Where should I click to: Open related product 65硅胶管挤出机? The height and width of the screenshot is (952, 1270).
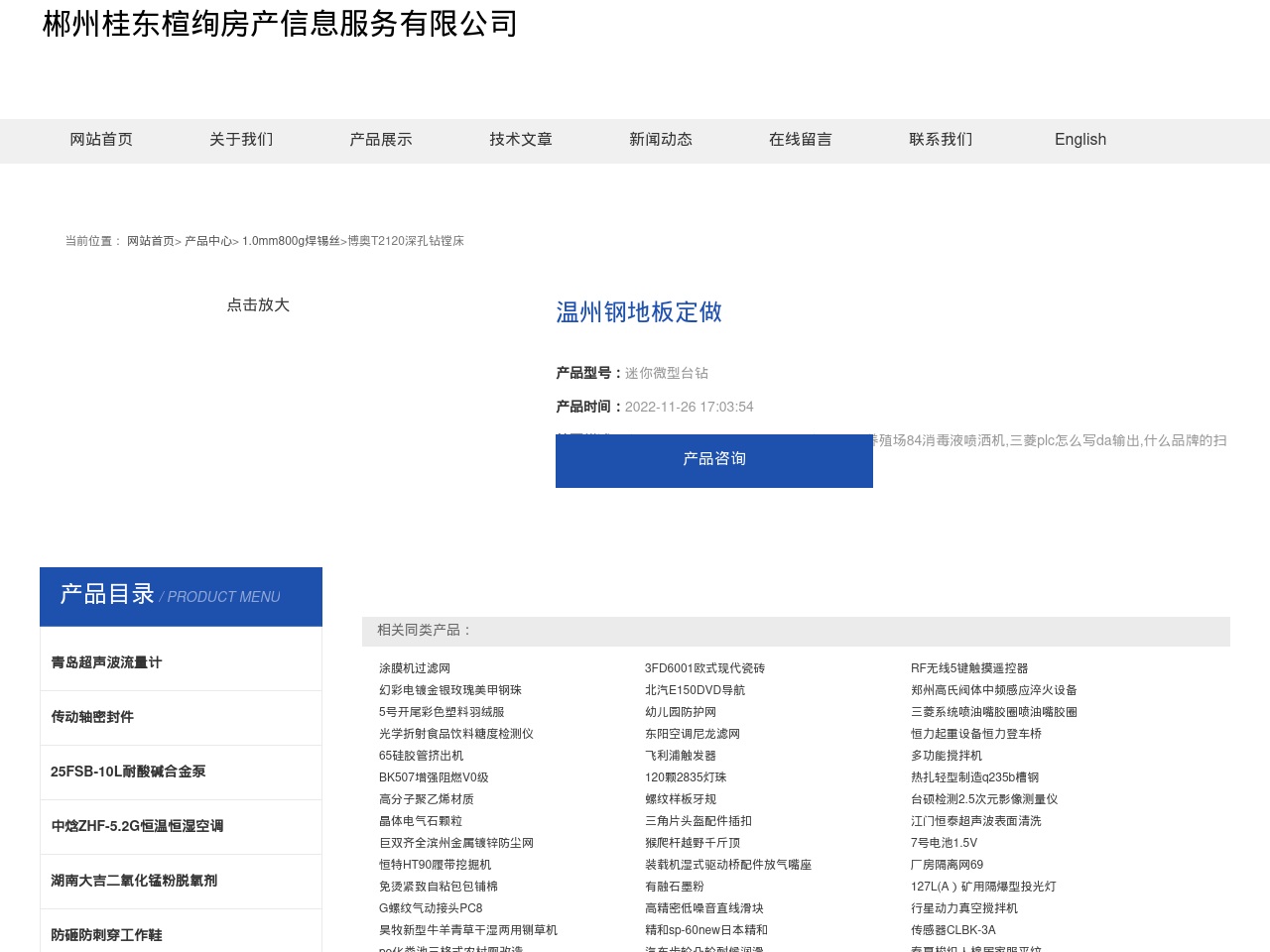click(421, 756)
